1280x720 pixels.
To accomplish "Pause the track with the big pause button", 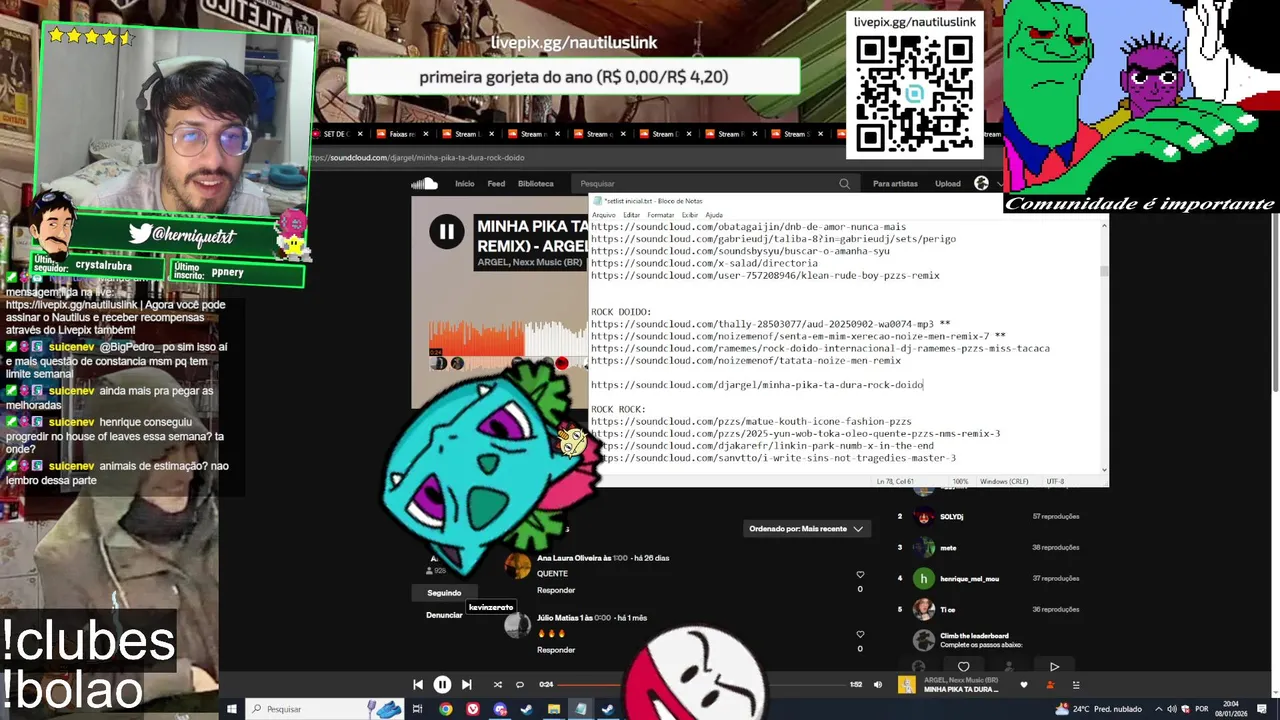I will [x=446, y=232].
